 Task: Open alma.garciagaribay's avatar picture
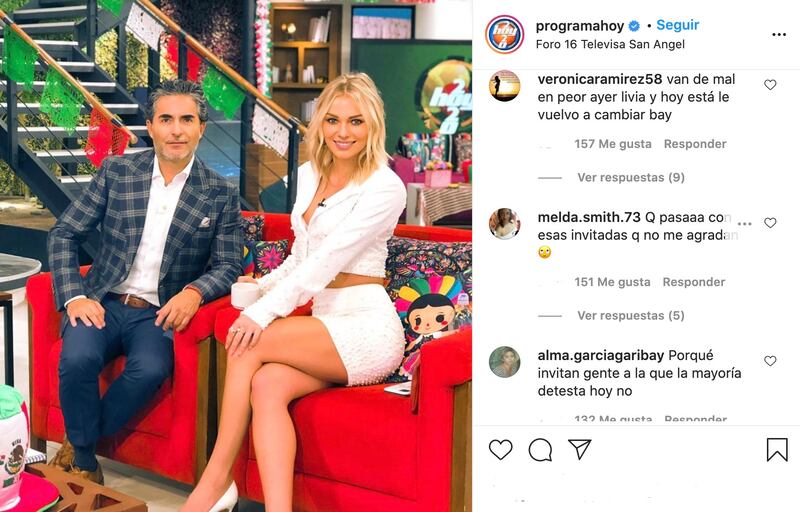tap(505, 362)
